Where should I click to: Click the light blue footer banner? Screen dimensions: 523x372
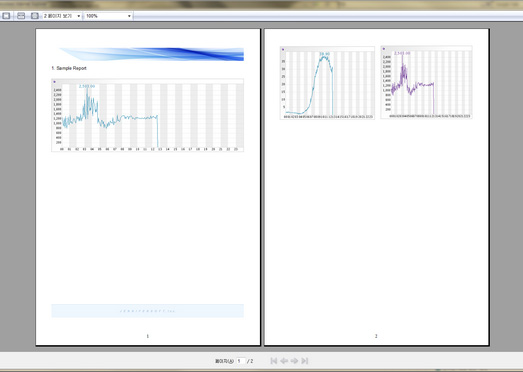pyautogui.click(x=147, y=311)
